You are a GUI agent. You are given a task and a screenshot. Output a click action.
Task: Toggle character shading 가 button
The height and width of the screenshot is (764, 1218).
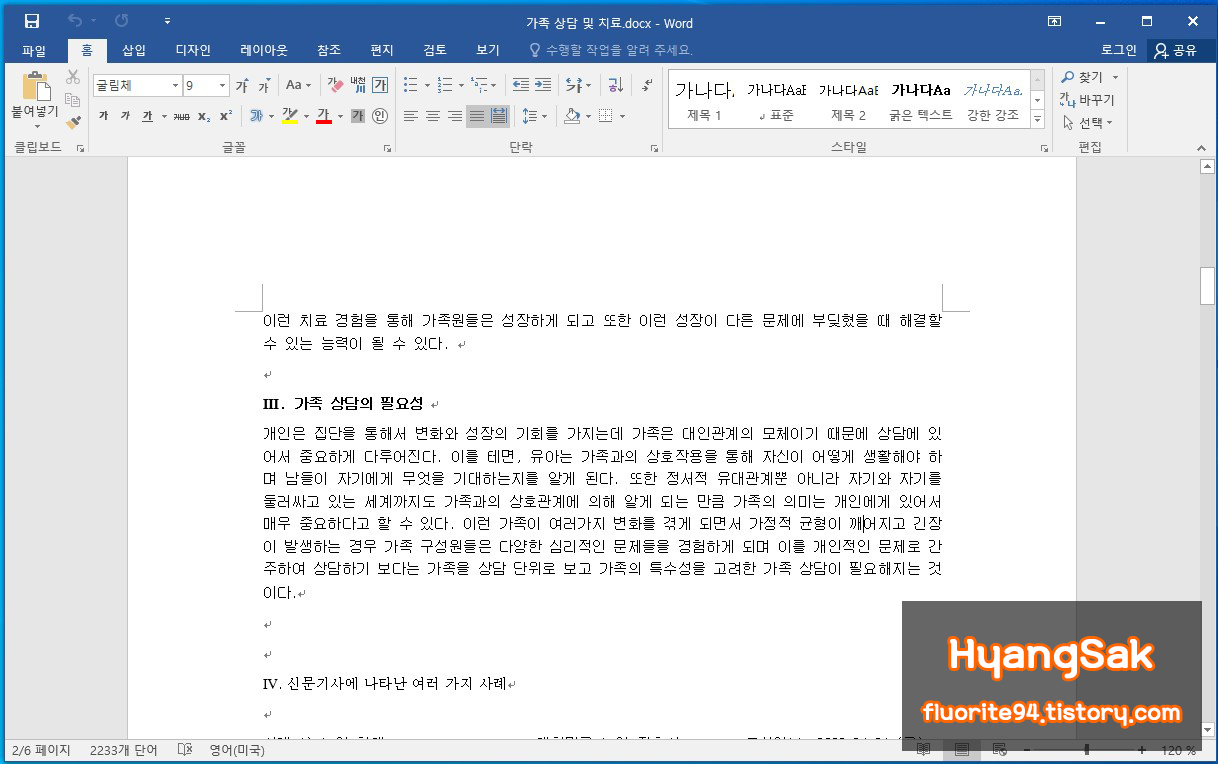[x=358, y=117]
